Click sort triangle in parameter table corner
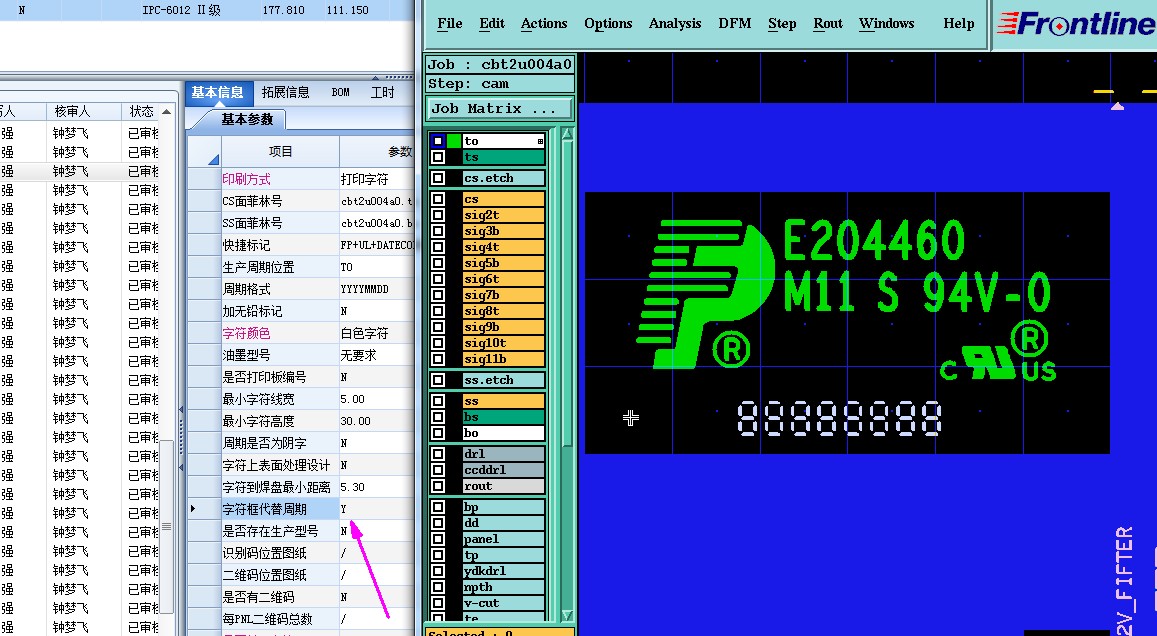The width and height of the screenshot is (1157, 636). 213,159
